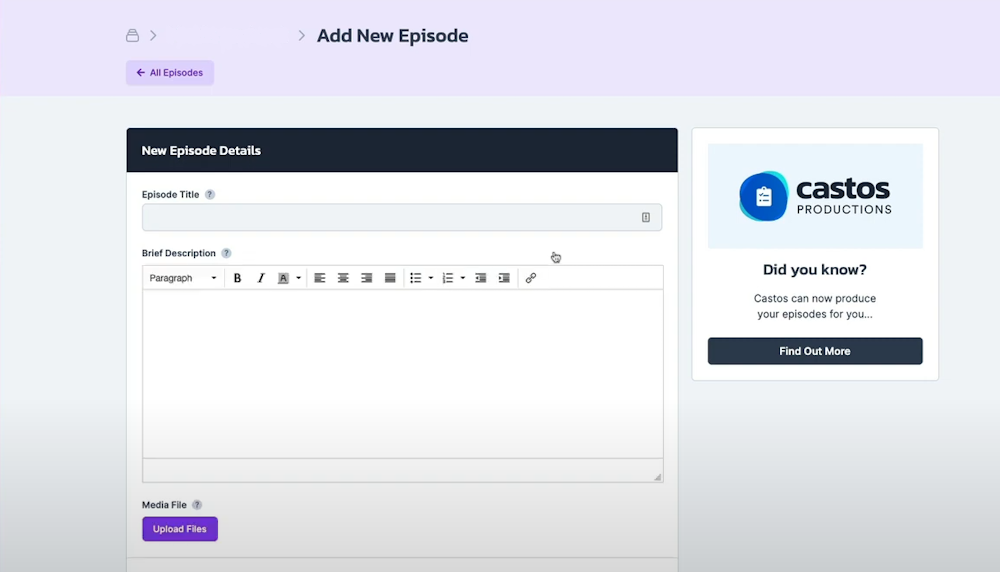Decrease indent in description editor
1000x572 pixels.
point(481,278)
